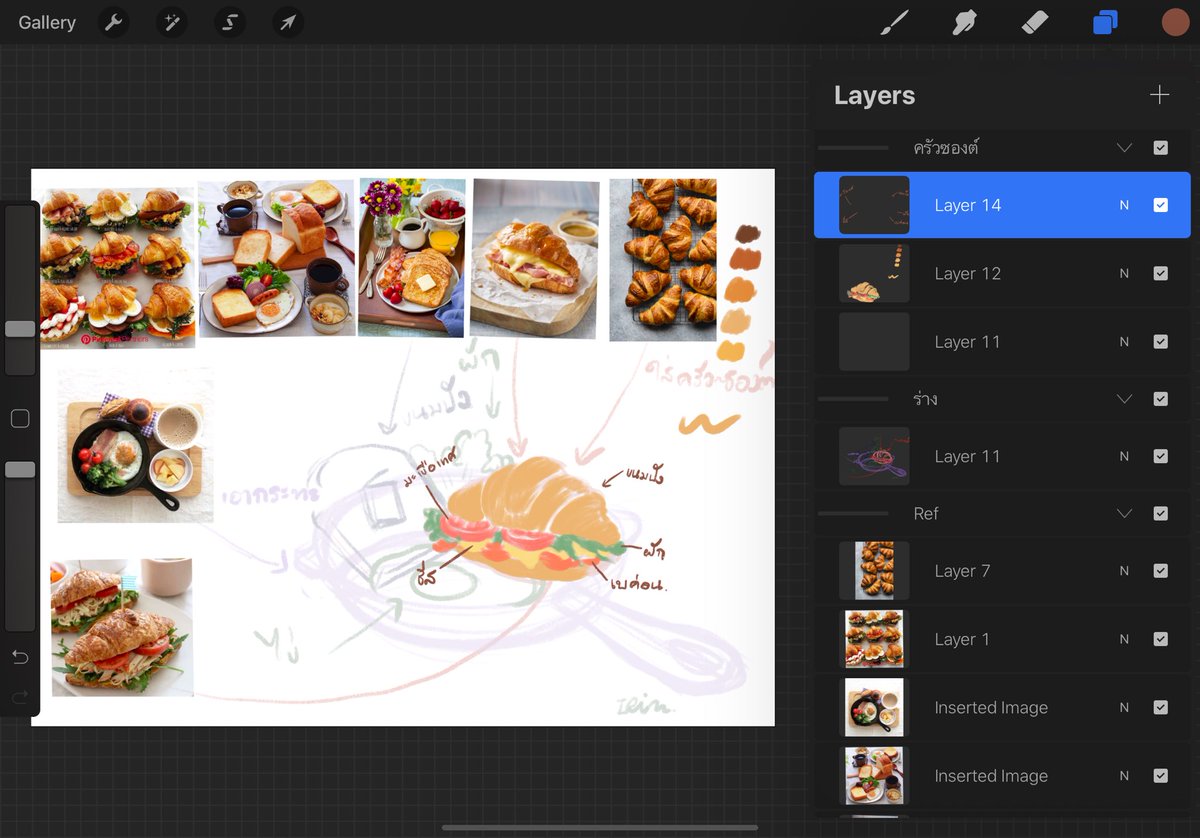Toggle visibility of ร่าง group

click(1160, 399)
